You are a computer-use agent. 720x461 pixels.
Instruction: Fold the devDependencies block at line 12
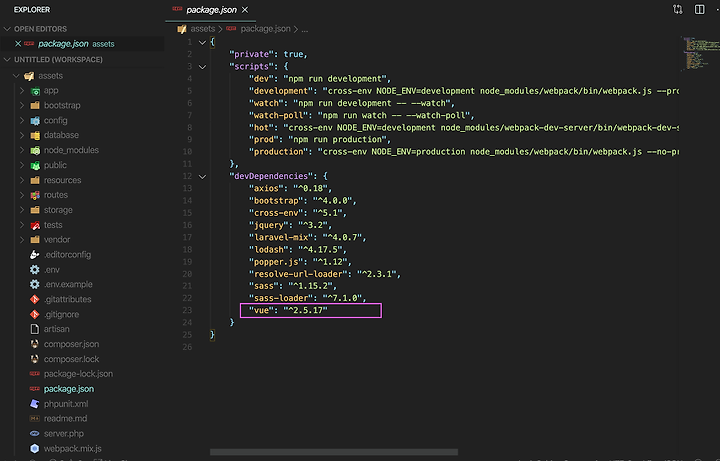pos(202,176)
